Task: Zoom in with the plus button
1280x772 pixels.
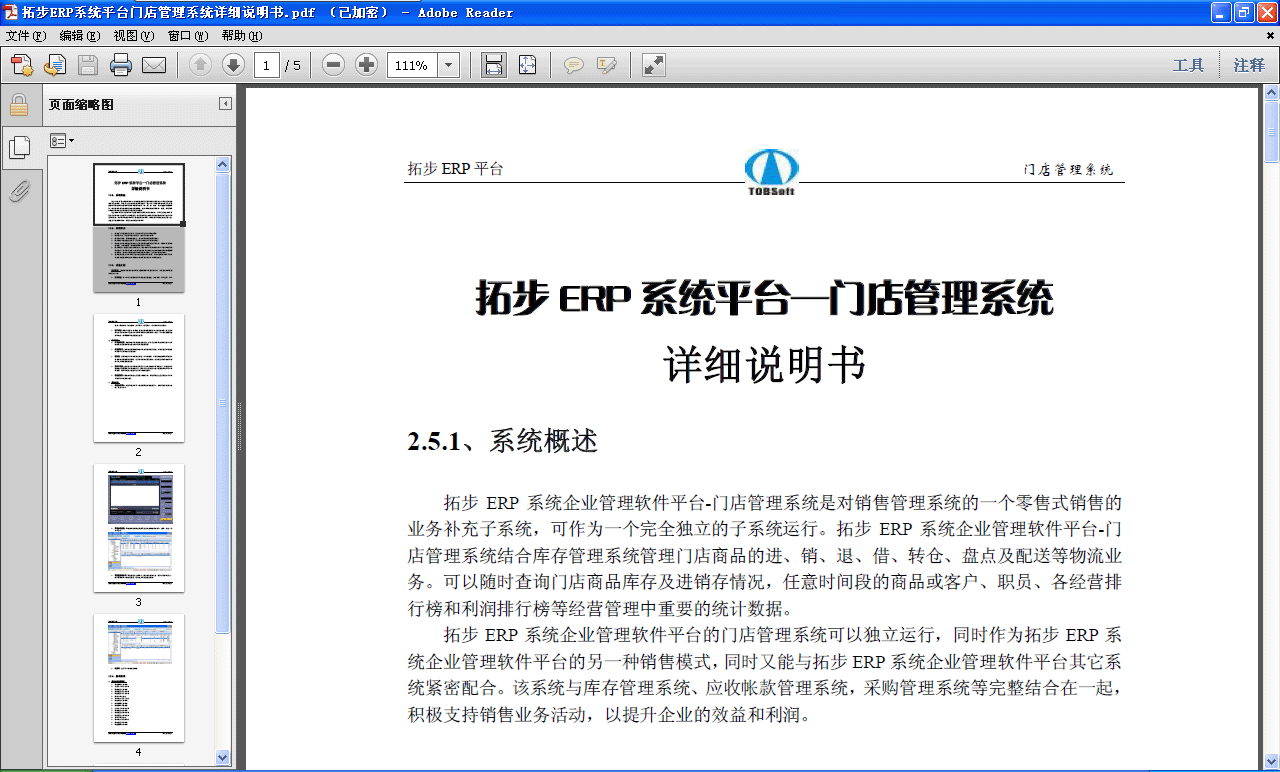Action: click(x=367, y=66)
